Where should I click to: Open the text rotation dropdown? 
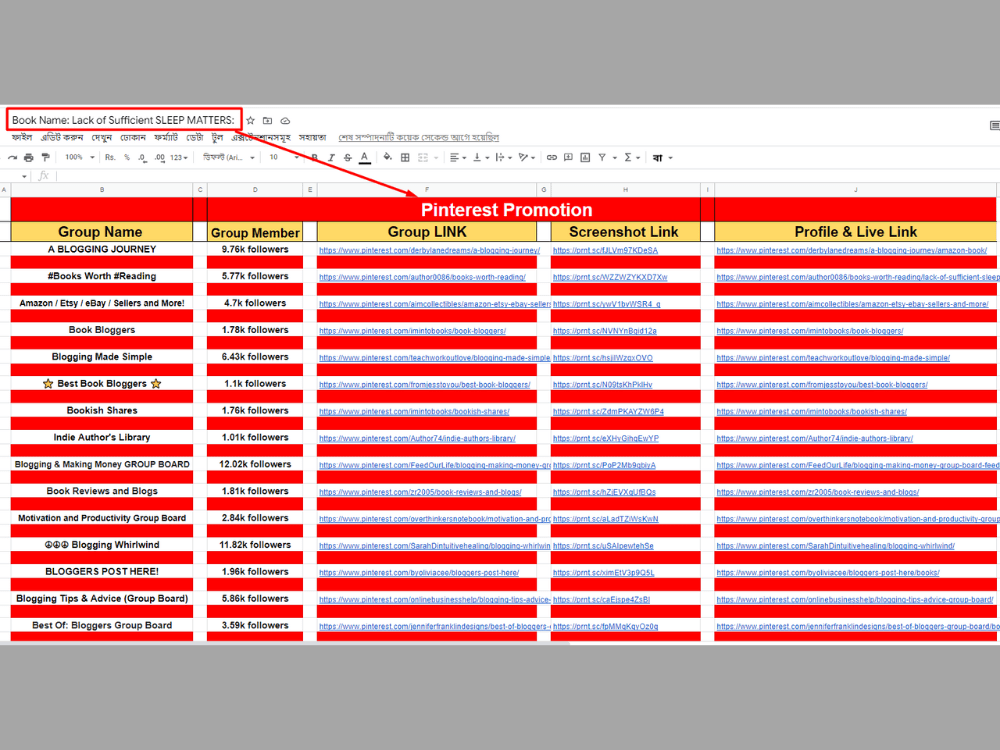(x=526, y=158)
